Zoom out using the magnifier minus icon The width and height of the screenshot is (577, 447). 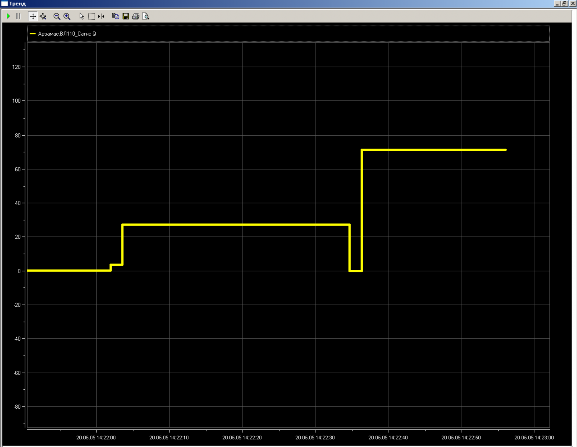57,16
